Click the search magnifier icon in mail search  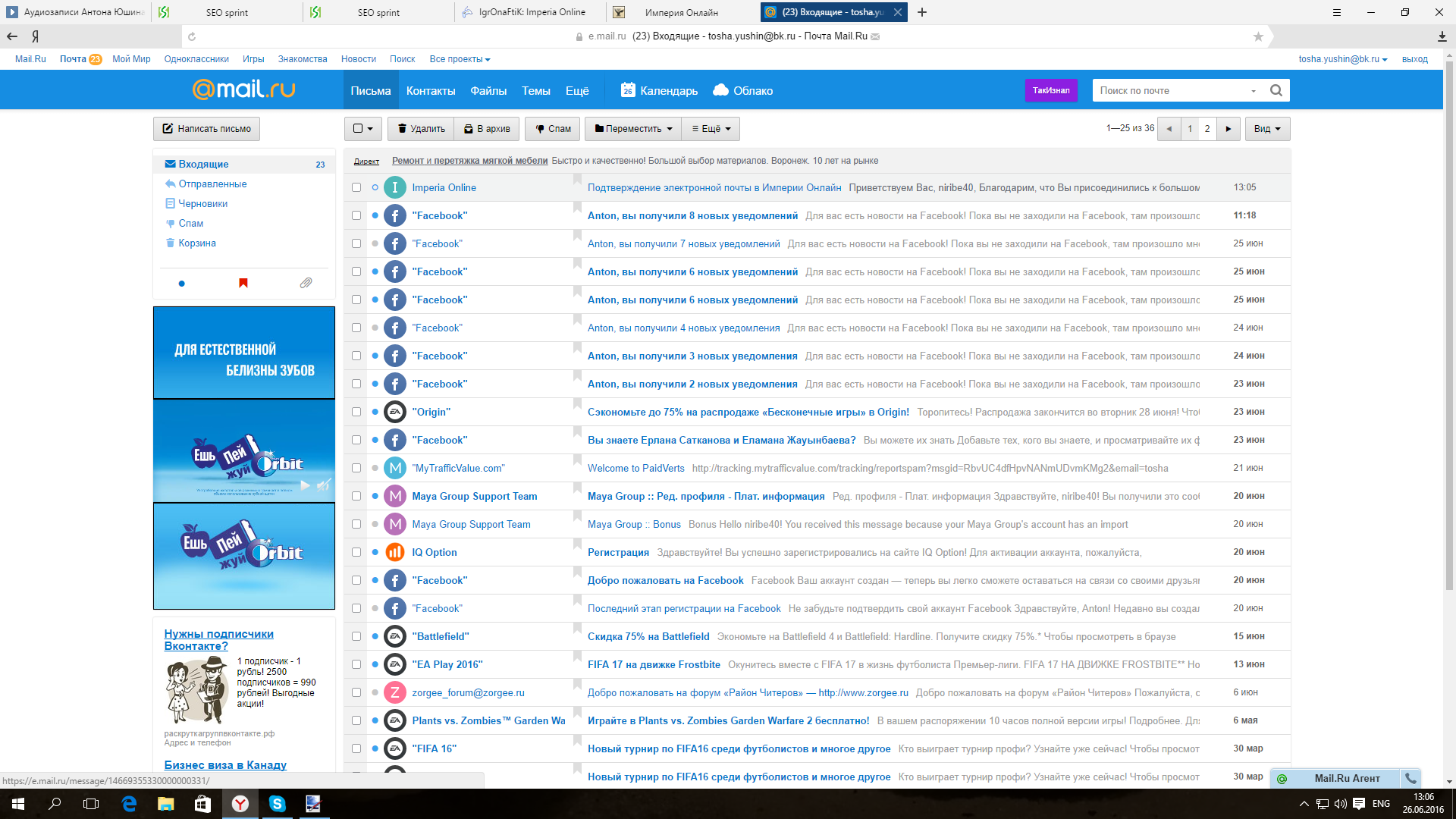click(1276, 90)
